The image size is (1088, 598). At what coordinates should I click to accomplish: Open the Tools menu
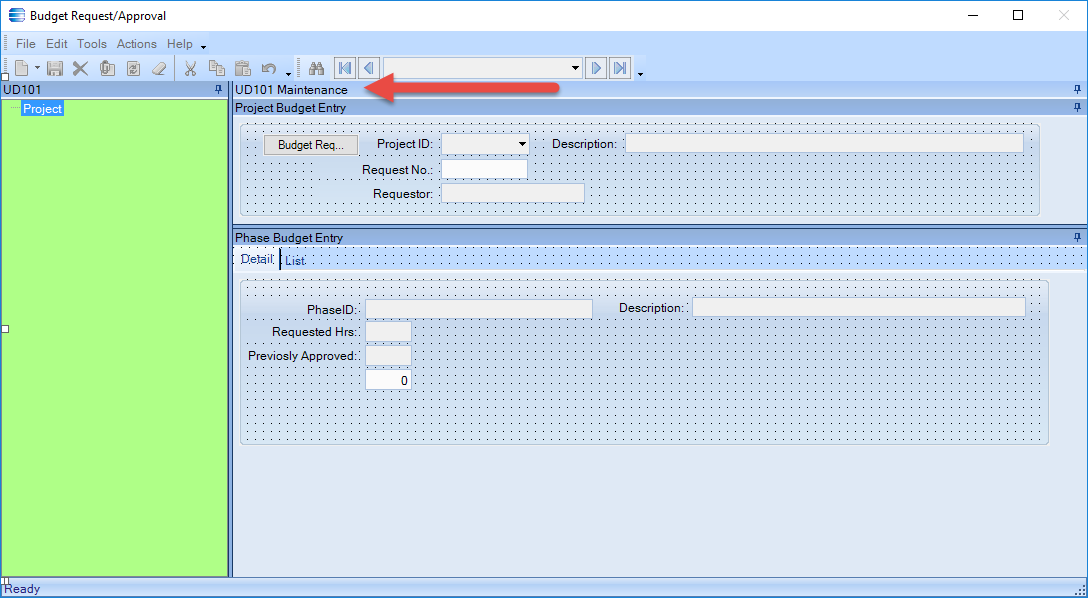(x=92, y=44)
